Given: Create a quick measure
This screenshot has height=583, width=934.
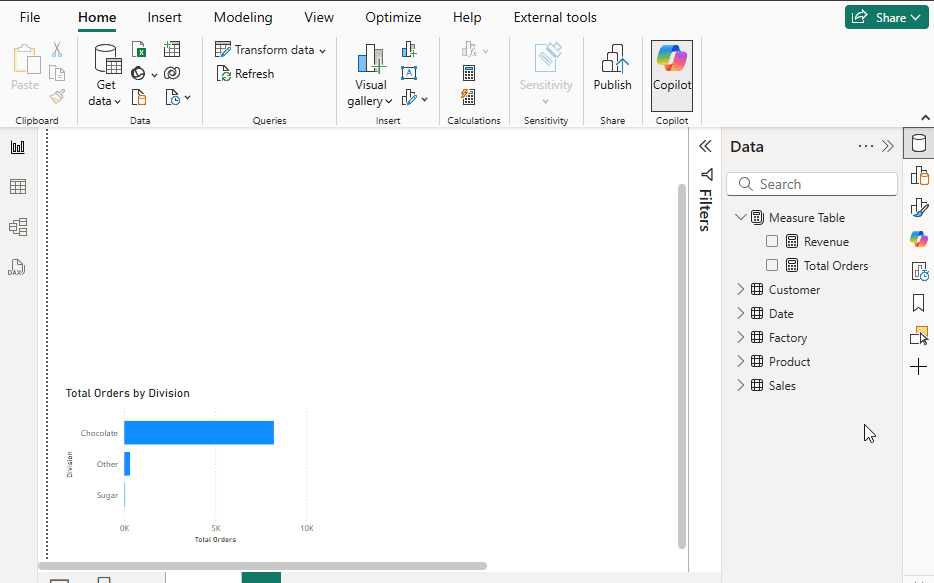Looking at the screenshot, I should (x=469, y=97).
